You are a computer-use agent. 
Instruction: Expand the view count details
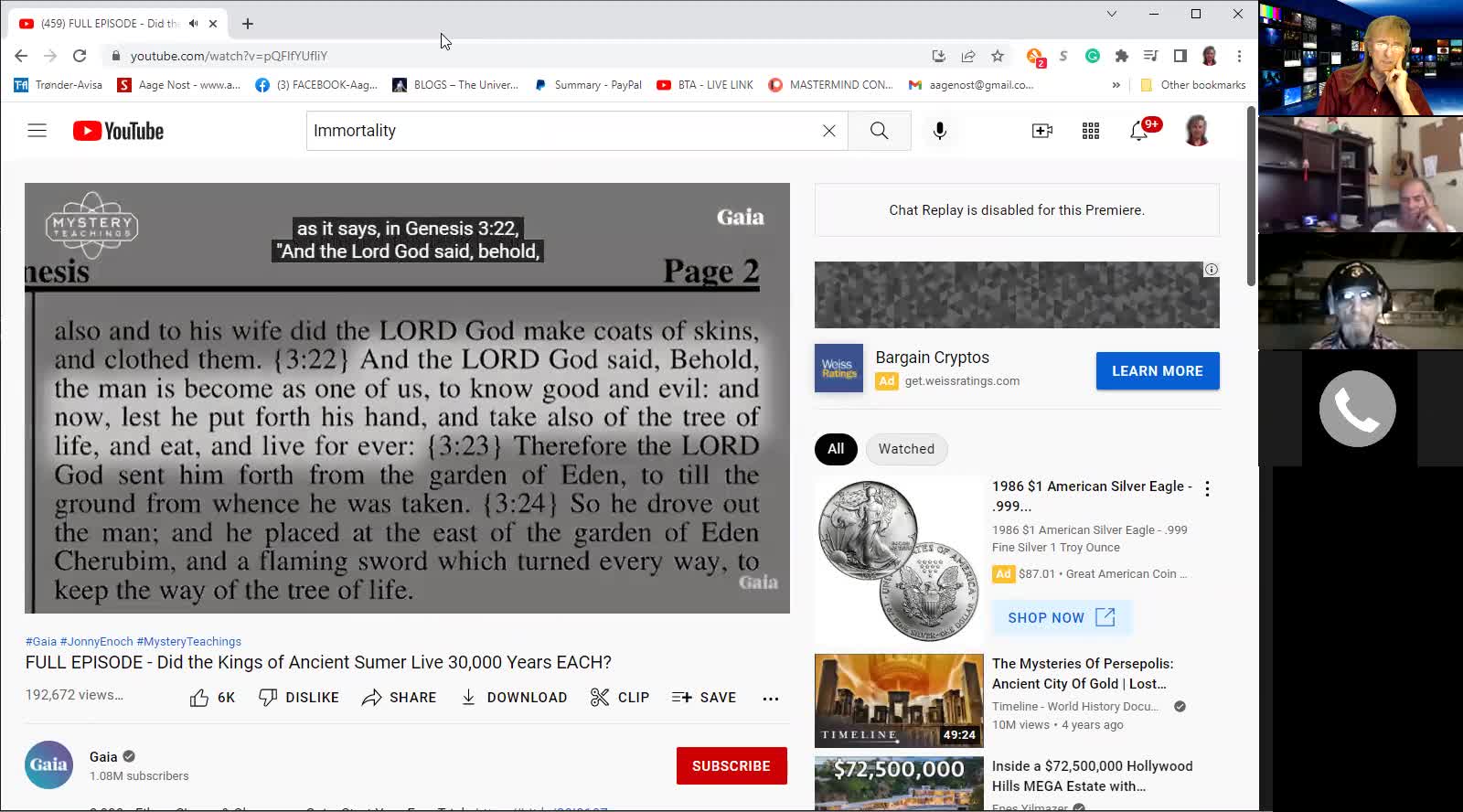click(74, 695)
